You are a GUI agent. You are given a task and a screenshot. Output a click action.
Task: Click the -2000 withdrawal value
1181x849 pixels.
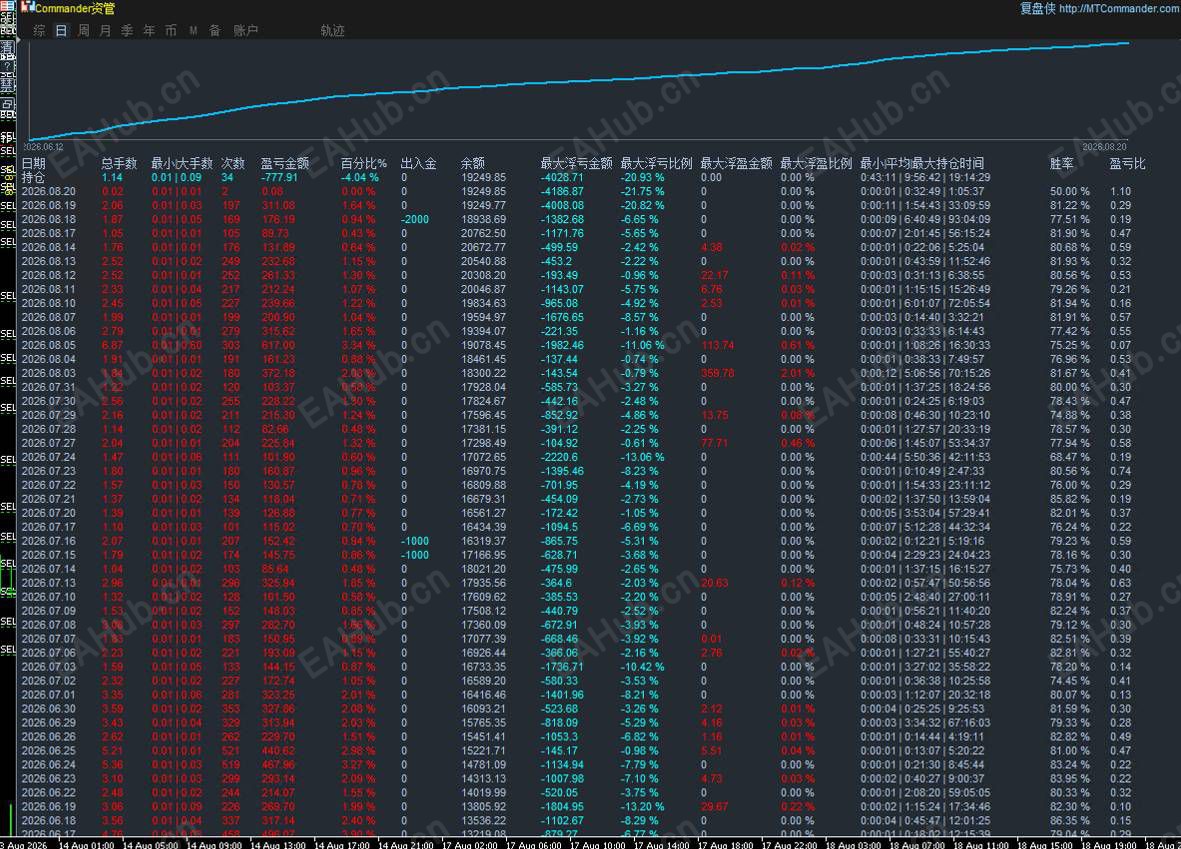415,219
